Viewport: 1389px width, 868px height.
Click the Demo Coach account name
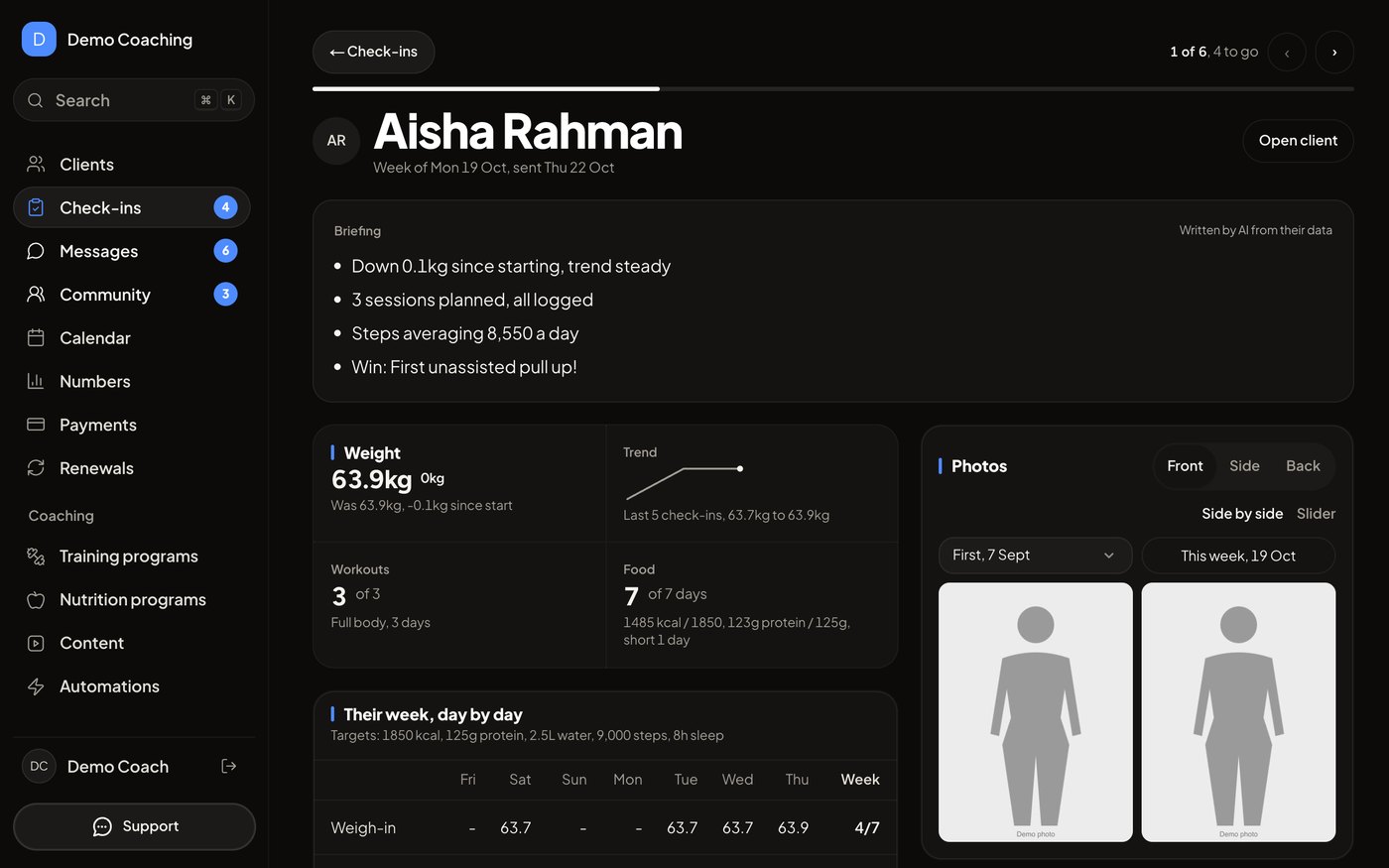(118, 767)
